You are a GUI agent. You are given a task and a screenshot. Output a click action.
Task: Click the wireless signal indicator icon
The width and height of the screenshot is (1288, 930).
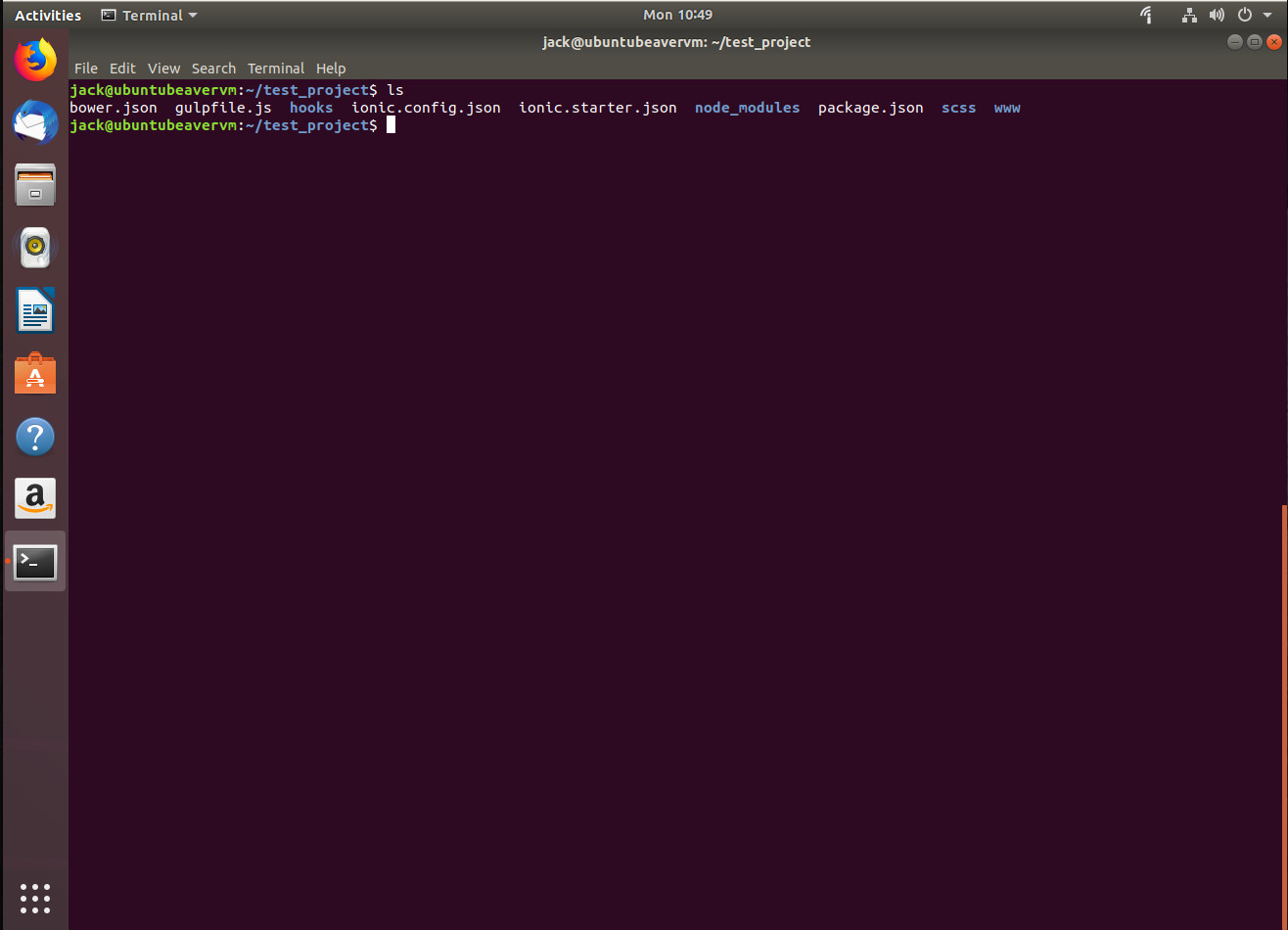click(x=1147, y=15)
